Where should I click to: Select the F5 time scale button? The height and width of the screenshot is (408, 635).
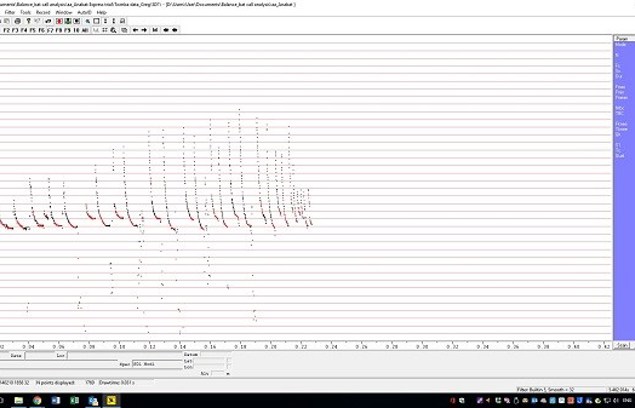(x=32, y=30)
